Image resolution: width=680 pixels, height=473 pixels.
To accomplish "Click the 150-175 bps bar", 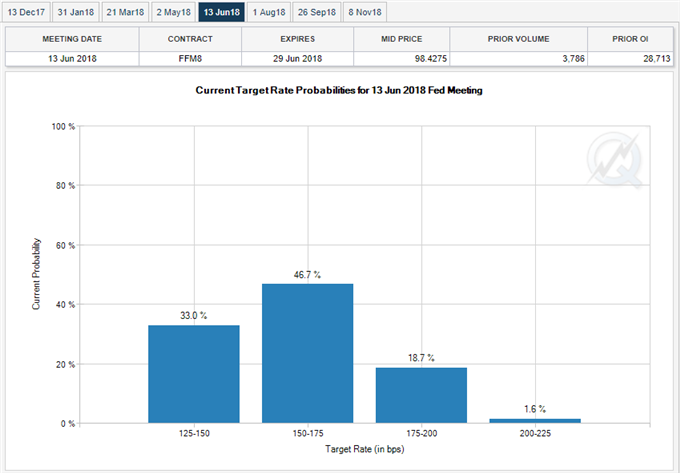I will [307, 354].
